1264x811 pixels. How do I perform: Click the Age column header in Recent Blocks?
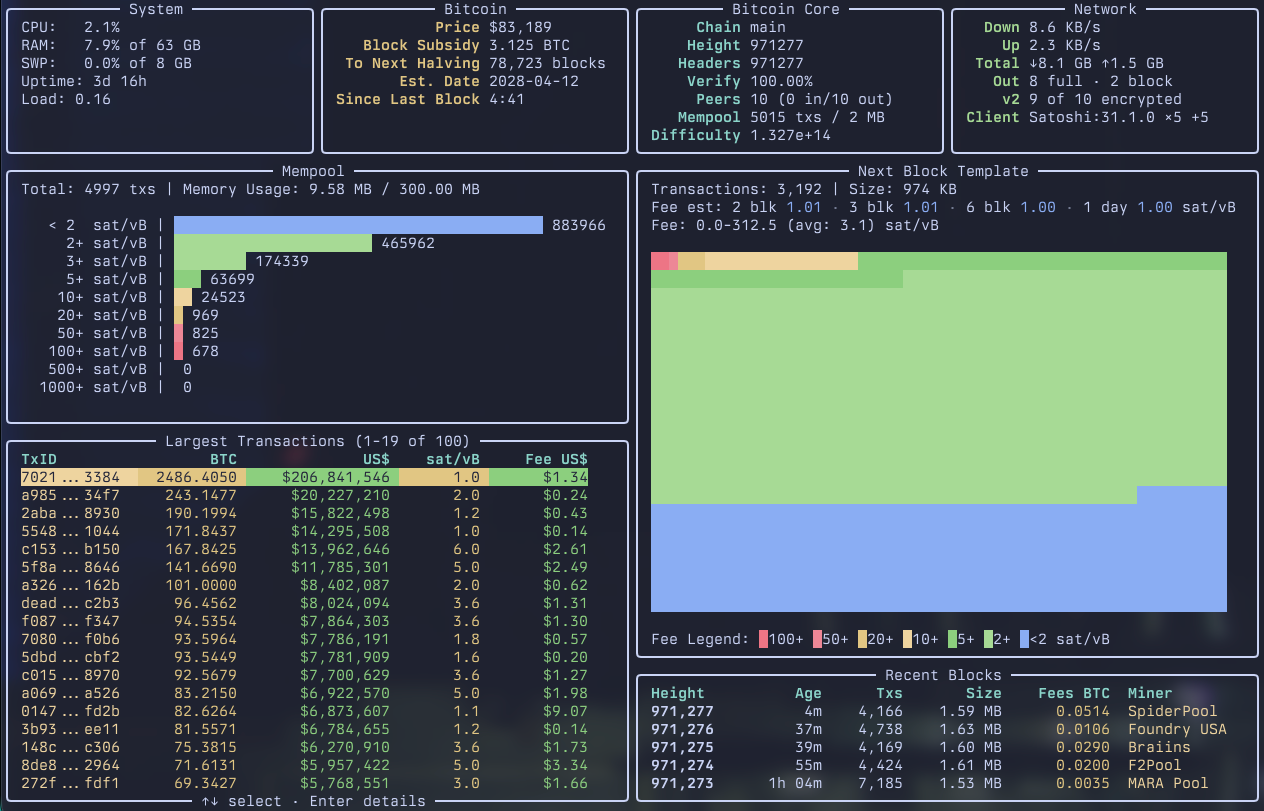pos(808,693)
